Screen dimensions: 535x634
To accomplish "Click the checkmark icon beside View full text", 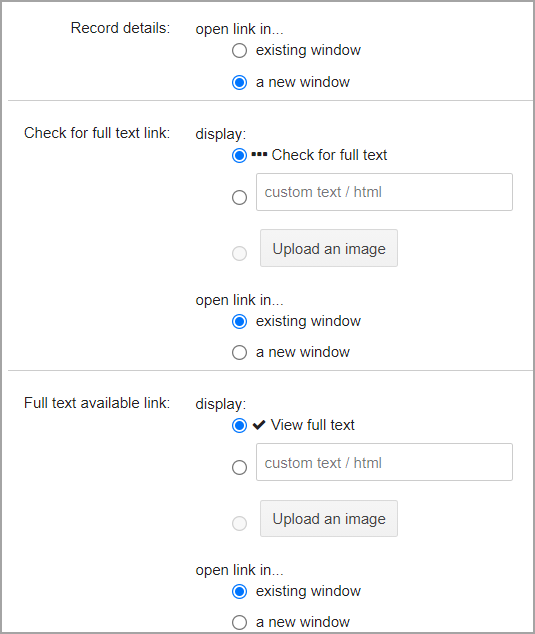I will [259, 425].
